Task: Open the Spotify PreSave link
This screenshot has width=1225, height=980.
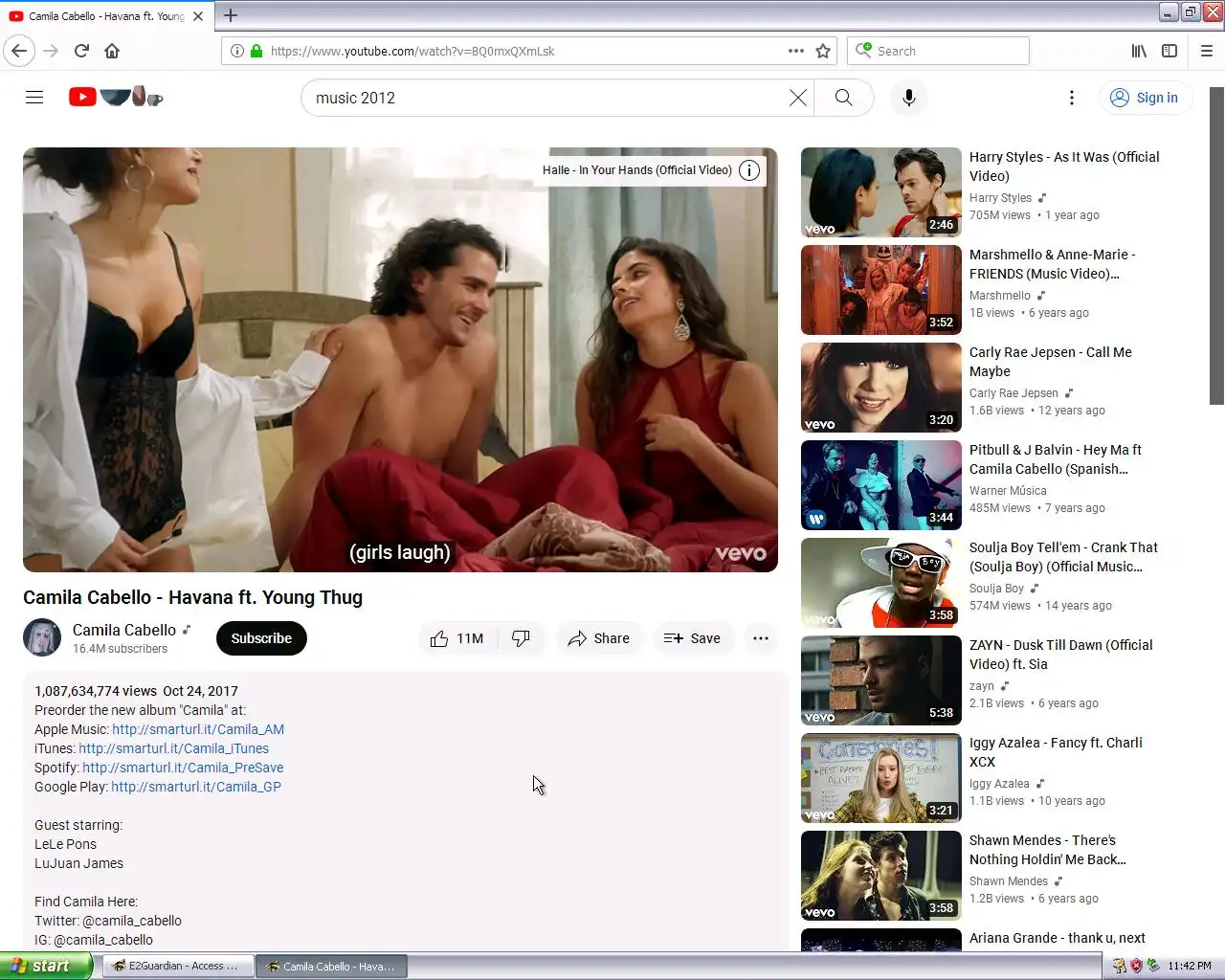Action: [x=183, y=768]
